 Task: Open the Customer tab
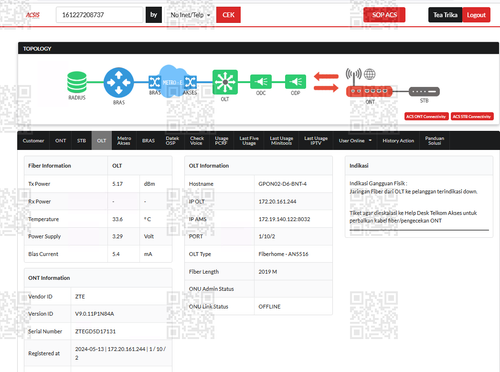(33, 141)
